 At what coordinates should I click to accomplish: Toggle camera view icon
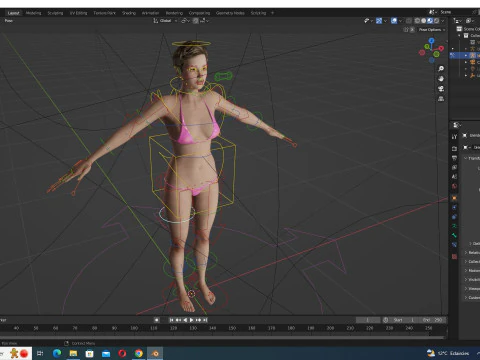[x=441, y=89]
